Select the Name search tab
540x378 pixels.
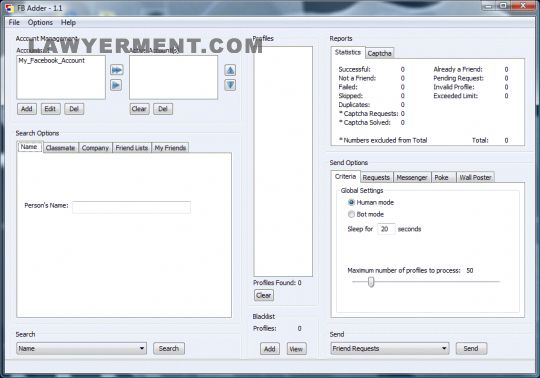pyautogui.click(x=29, y=147)
